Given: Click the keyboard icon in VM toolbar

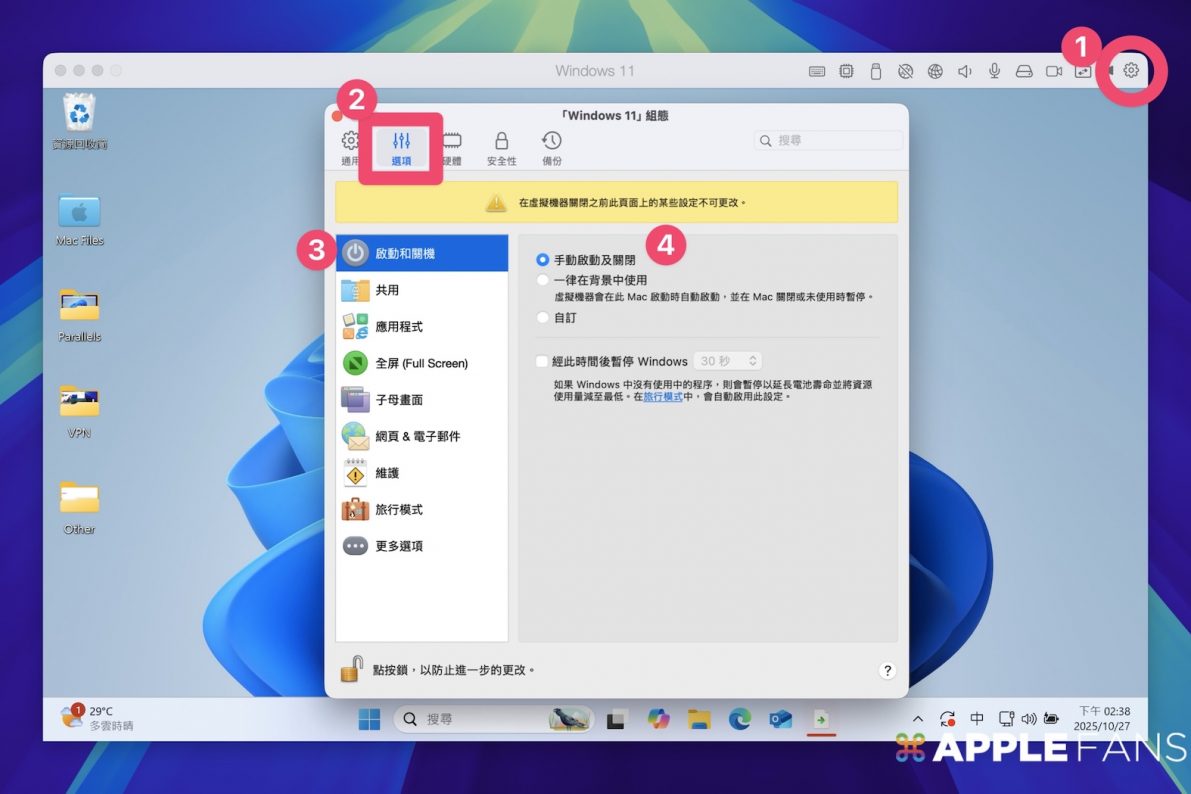Looking at the screenshot, I should tap(817, 71).
